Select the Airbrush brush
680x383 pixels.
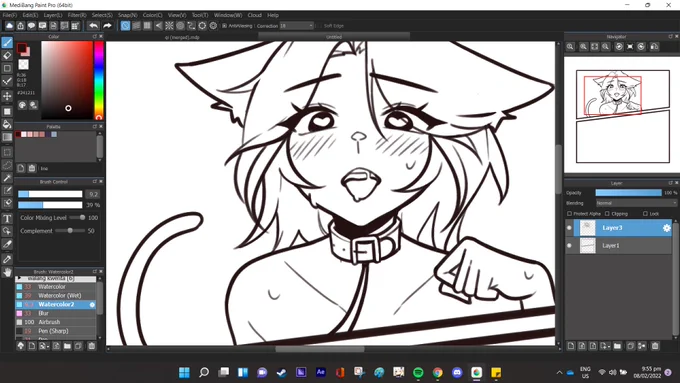click(56, 322)
